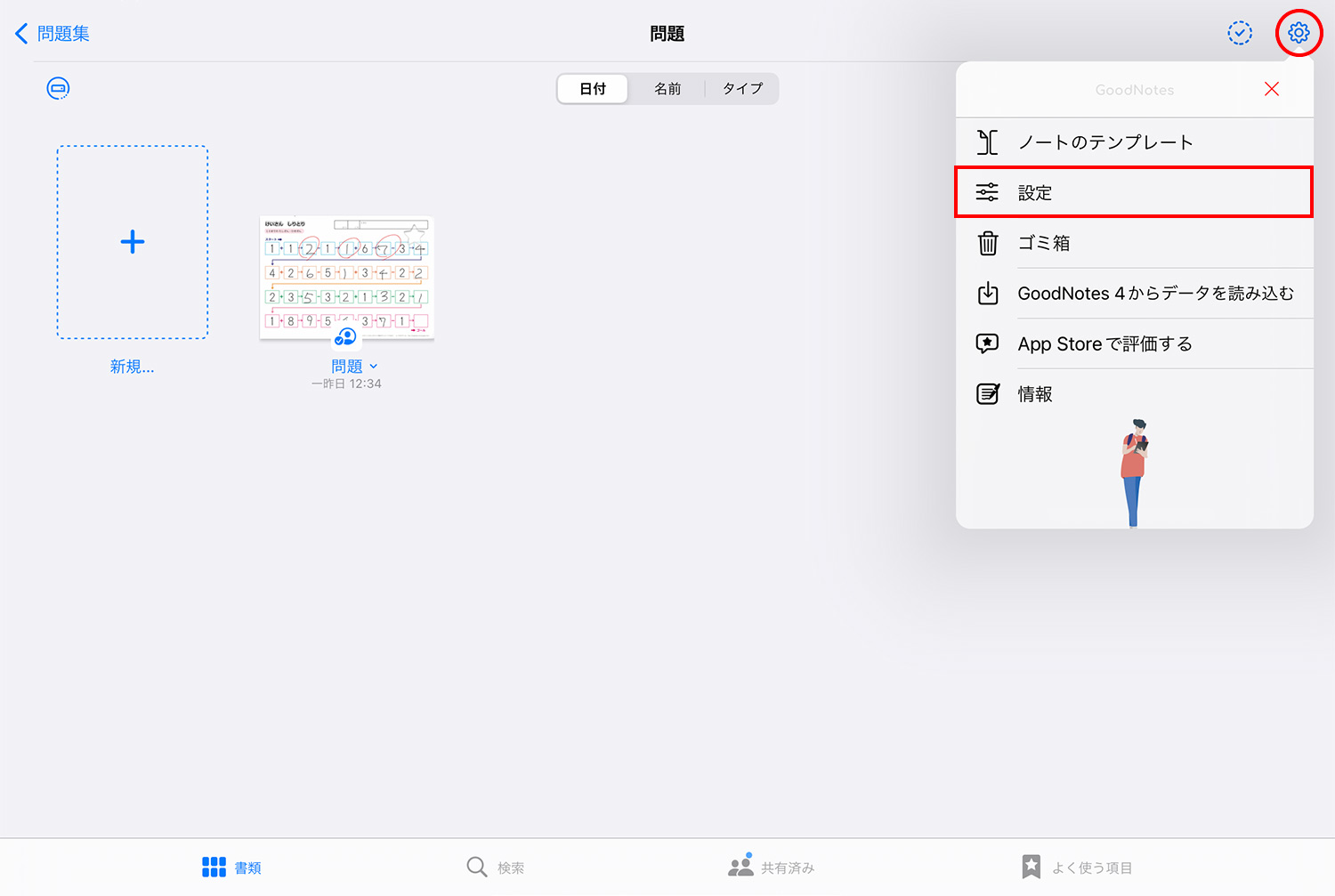Click the 新規... label
The height and width of the screenshot is (896, 1335).
[133, 367]
